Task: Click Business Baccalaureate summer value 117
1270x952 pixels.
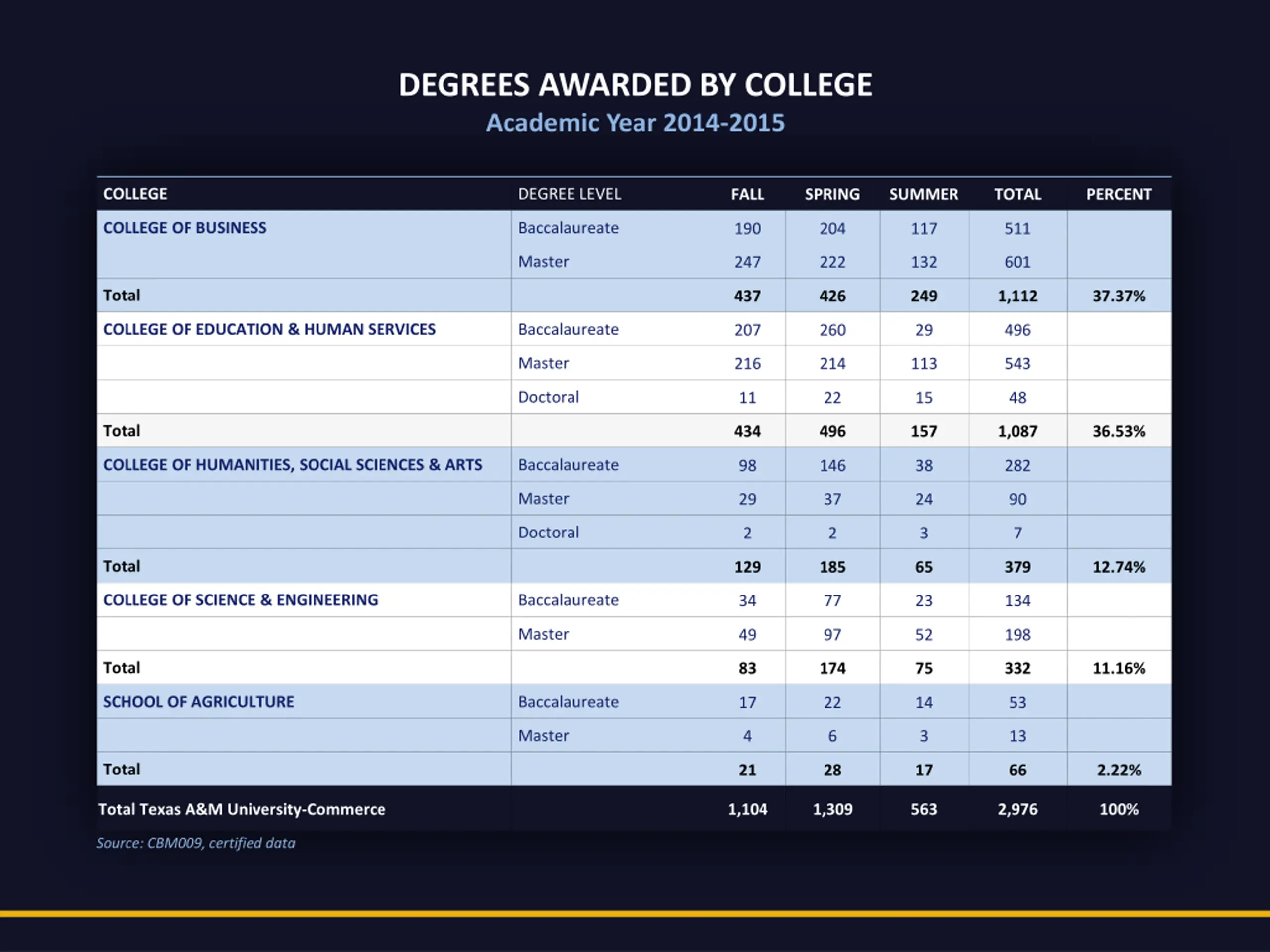Action: click(x=923, y=229)
